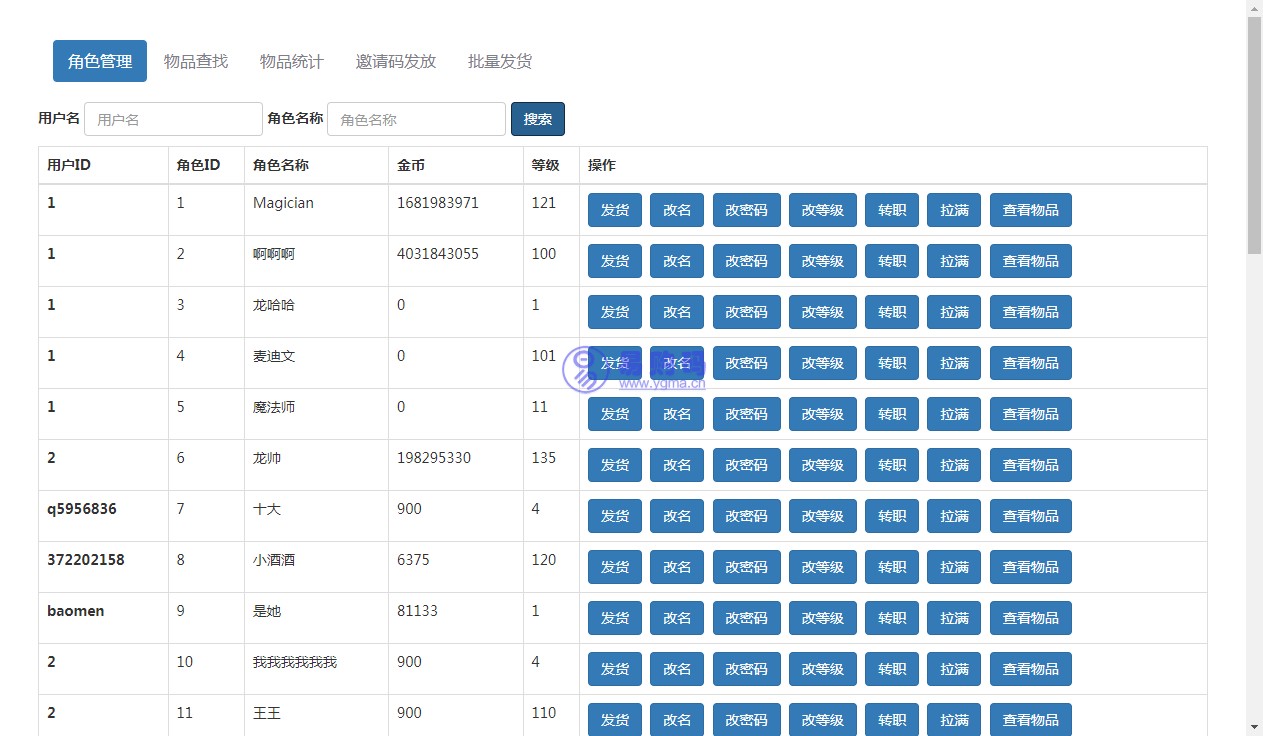Image resolution: width=1263 pixels, height=736 pixels.
Task: Click 发货 for role Magician
Action: tap(614, 210)
